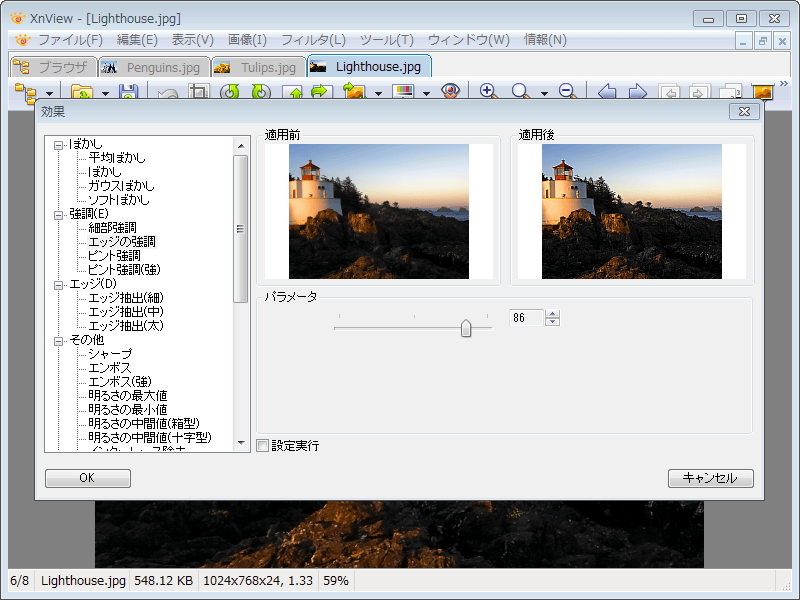Image resolution: width=800 pixels, height=600 pixels.
Task: Open the dropdown beside the zoom magnifier
Action: click(x=544, y=93)
